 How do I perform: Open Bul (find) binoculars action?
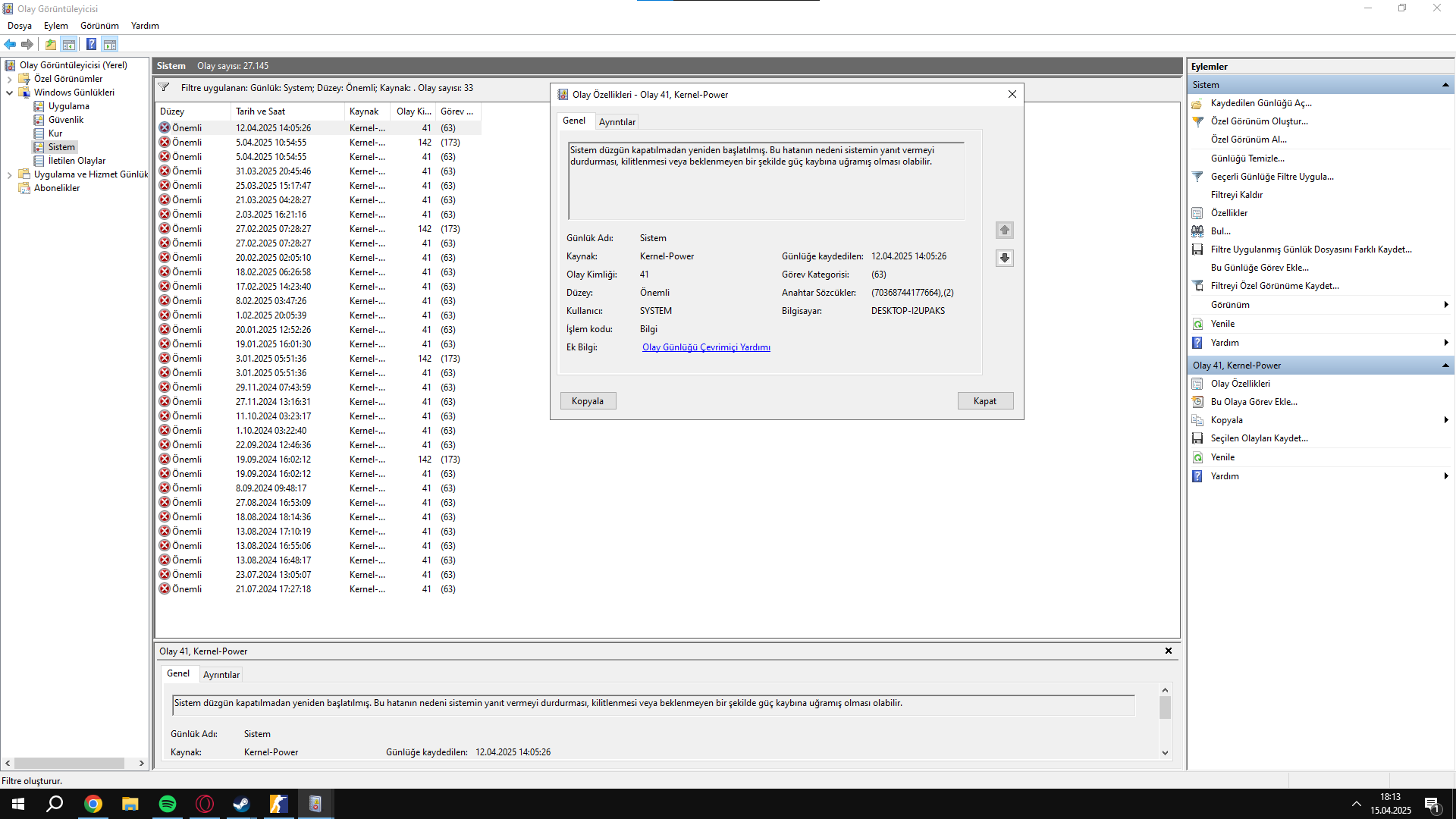pyautogui.click(x=1197, y=231)
